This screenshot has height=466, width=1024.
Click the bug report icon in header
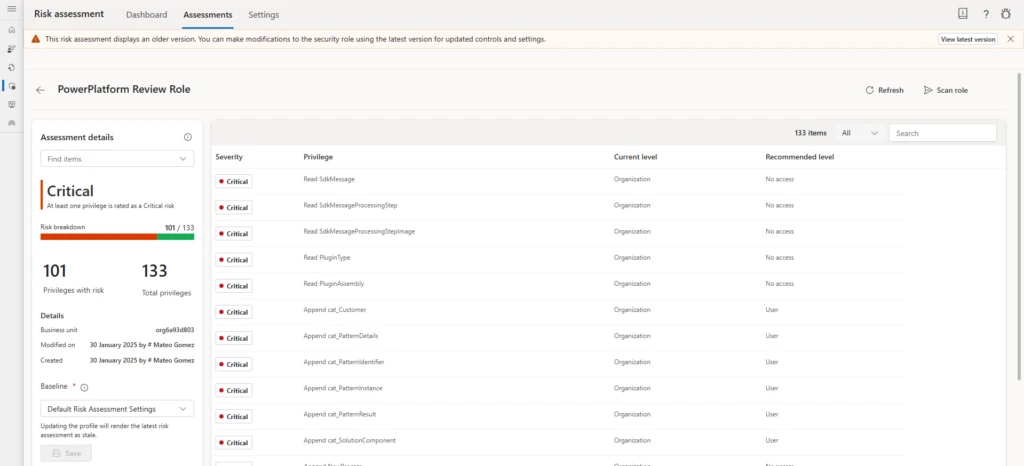coord(1007,14)
